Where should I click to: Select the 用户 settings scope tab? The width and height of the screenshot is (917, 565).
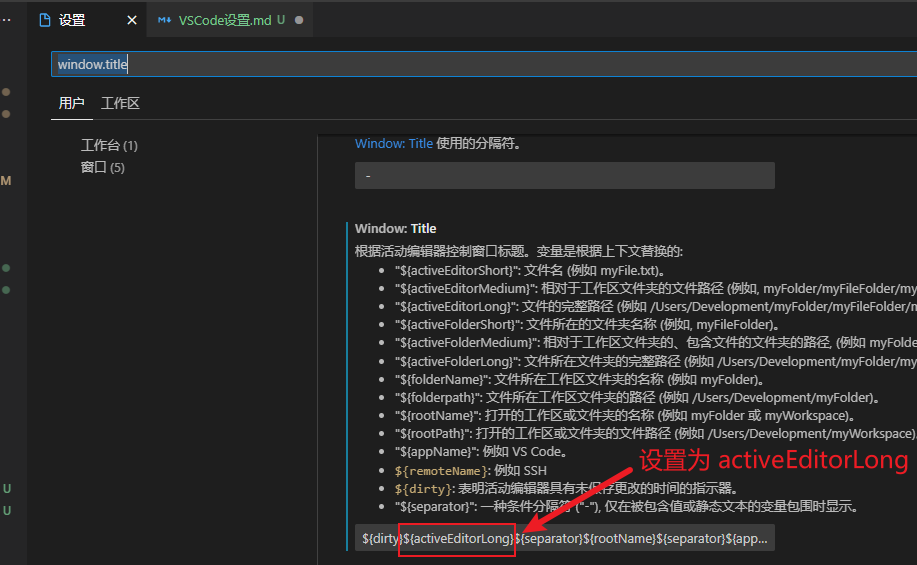pyautogui.click(x=71, y=103)
